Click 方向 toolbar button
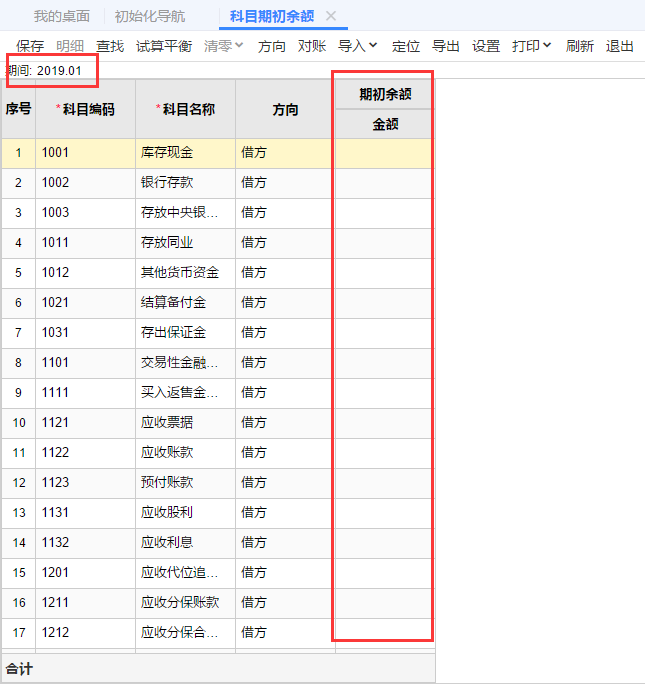The height and width of the screenshot is (686, 645). pyautogui.click(x=272, y=46)
